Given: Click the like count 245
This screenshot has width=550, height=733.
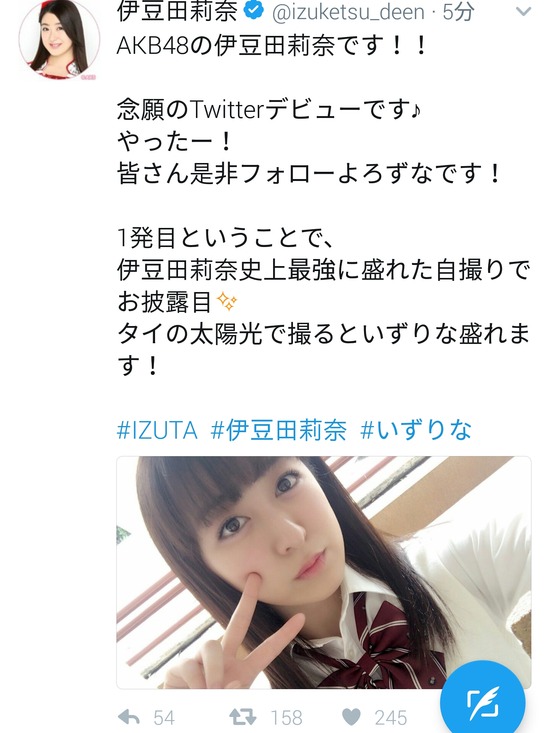Looking at the screenshot, I should tap(391, 718).
